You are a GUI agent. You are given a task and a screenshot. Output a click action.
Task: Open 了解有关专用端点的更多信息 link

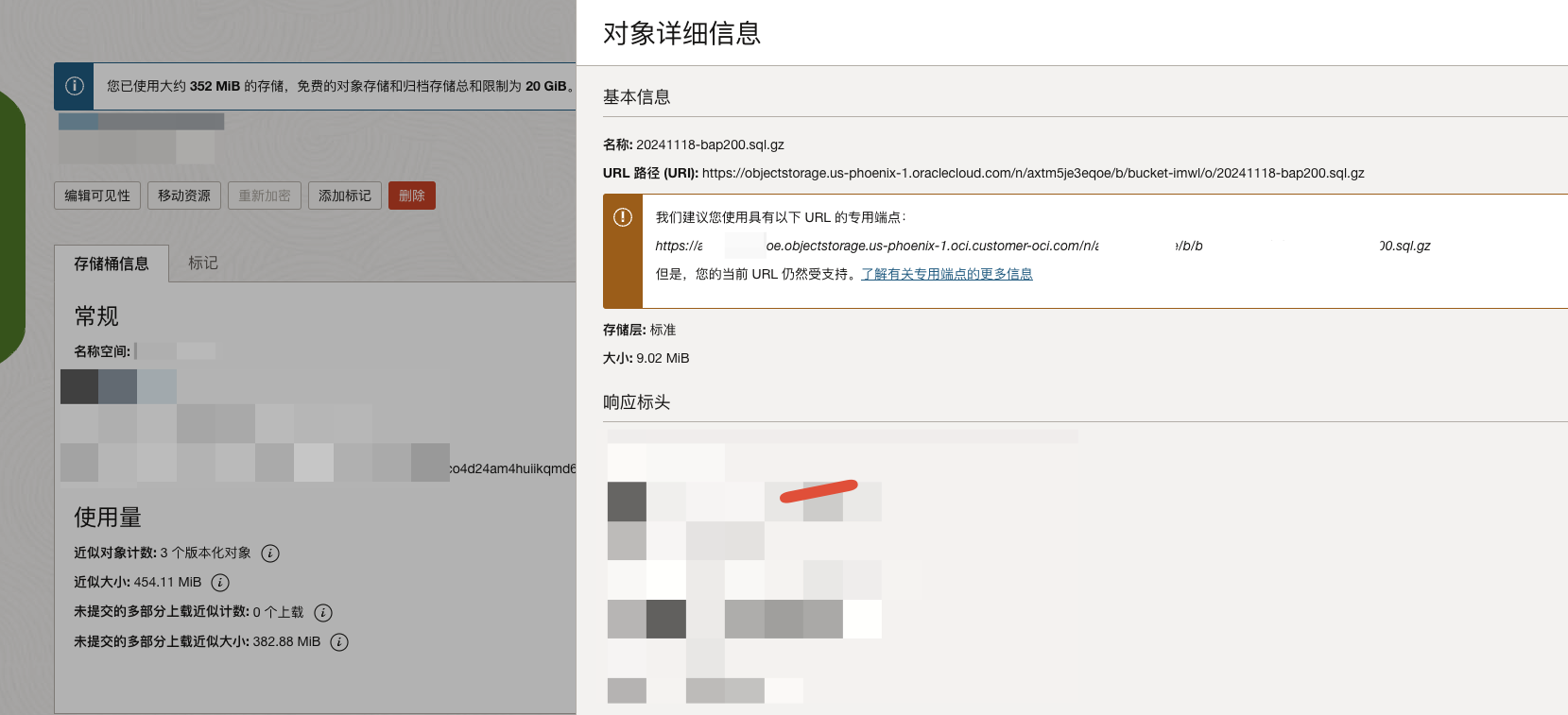(947, 274)
